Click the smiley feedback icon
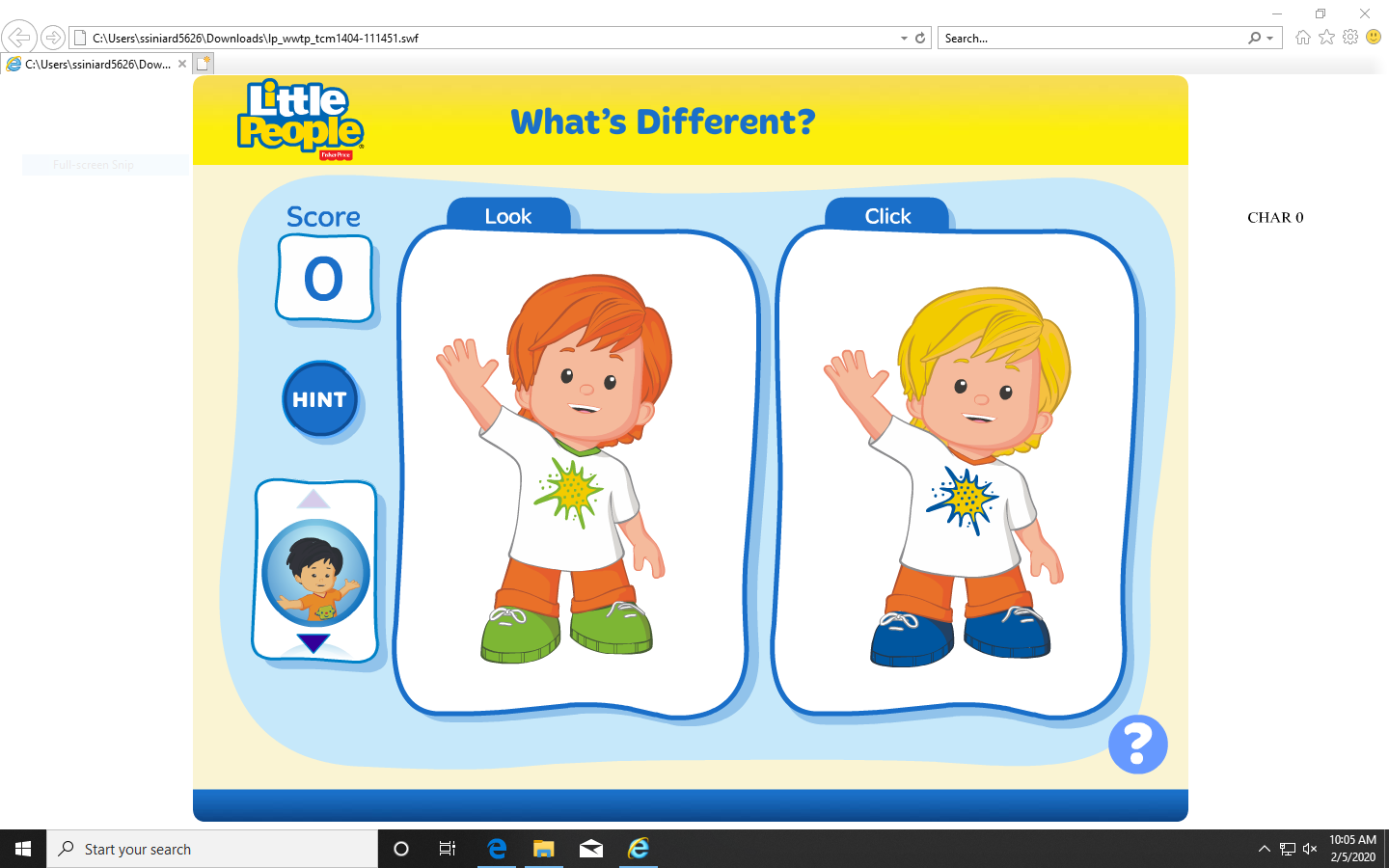The width and height of the screenshot is (1389, 868). coord(1374,38)
